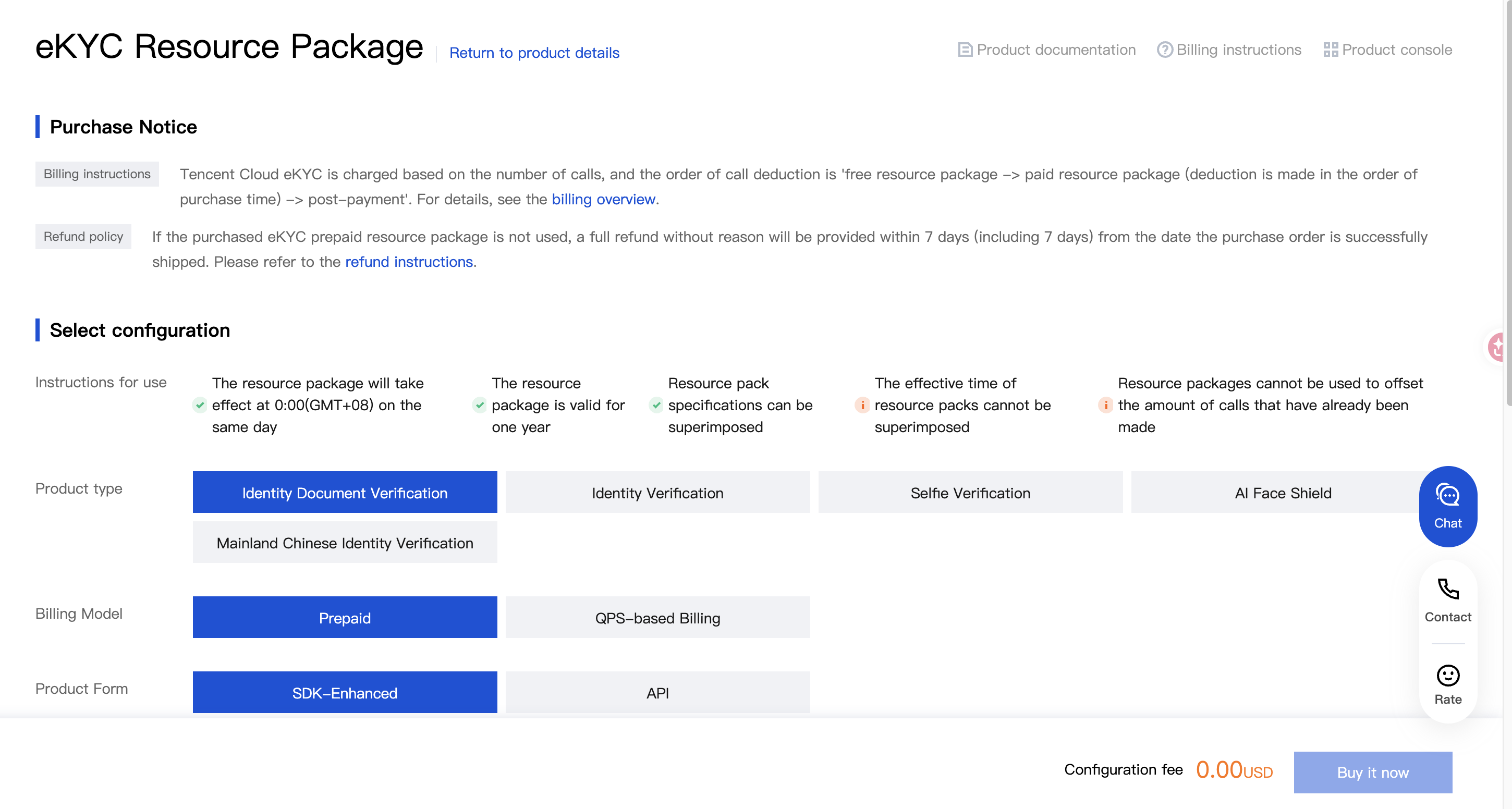Select Selfie Verification product type
The height and width of the screenshot is (809, 1512).
970,492
